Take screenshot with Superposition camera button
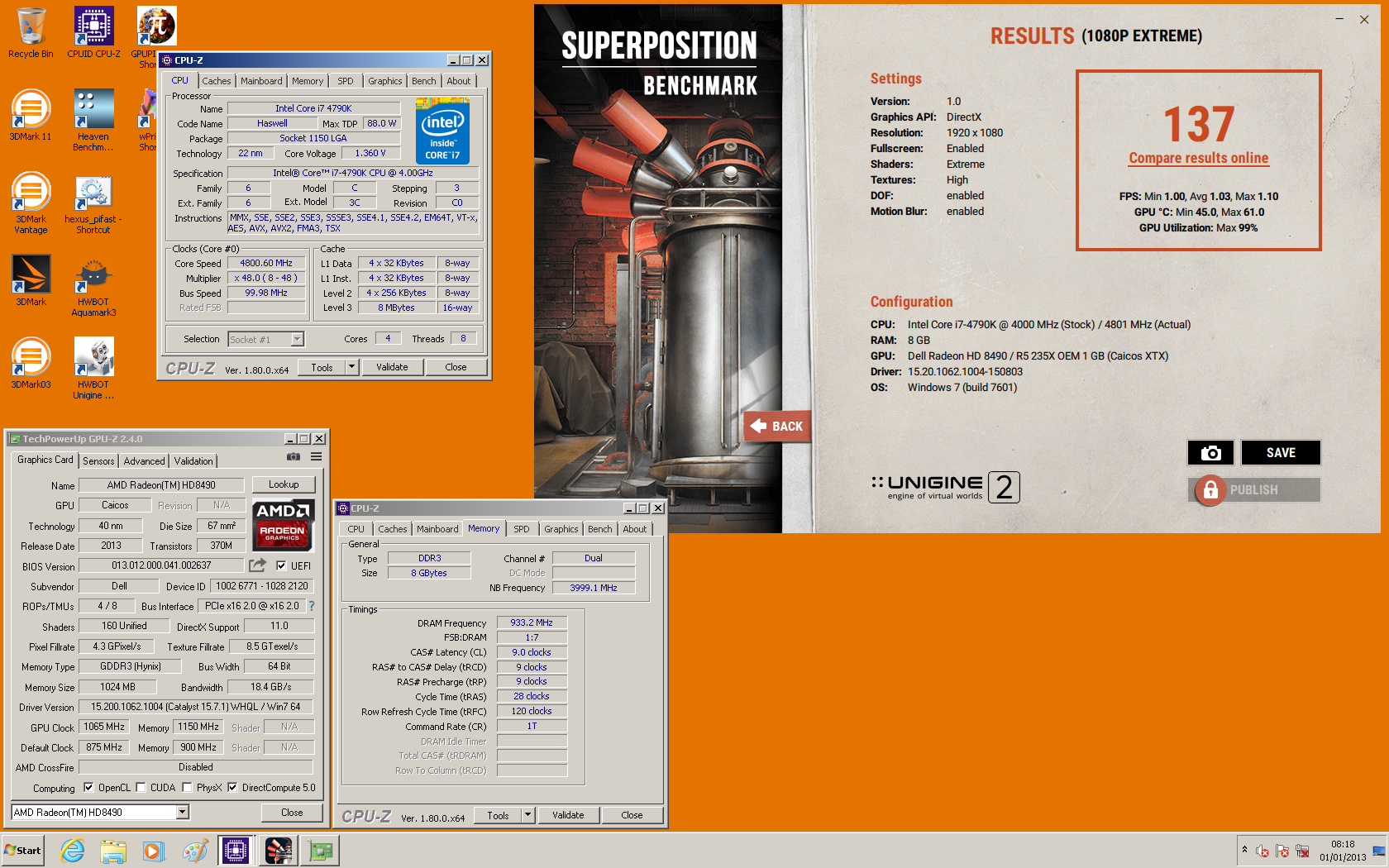Viewport: 1389px width, 868px height. (1210, 452)
